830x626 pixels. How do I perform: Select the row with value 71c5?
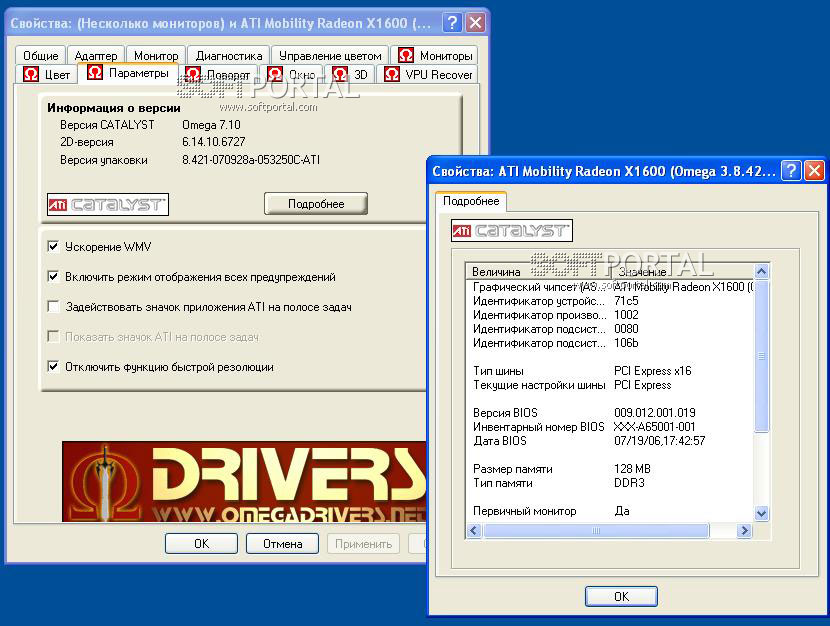point(610,301)
